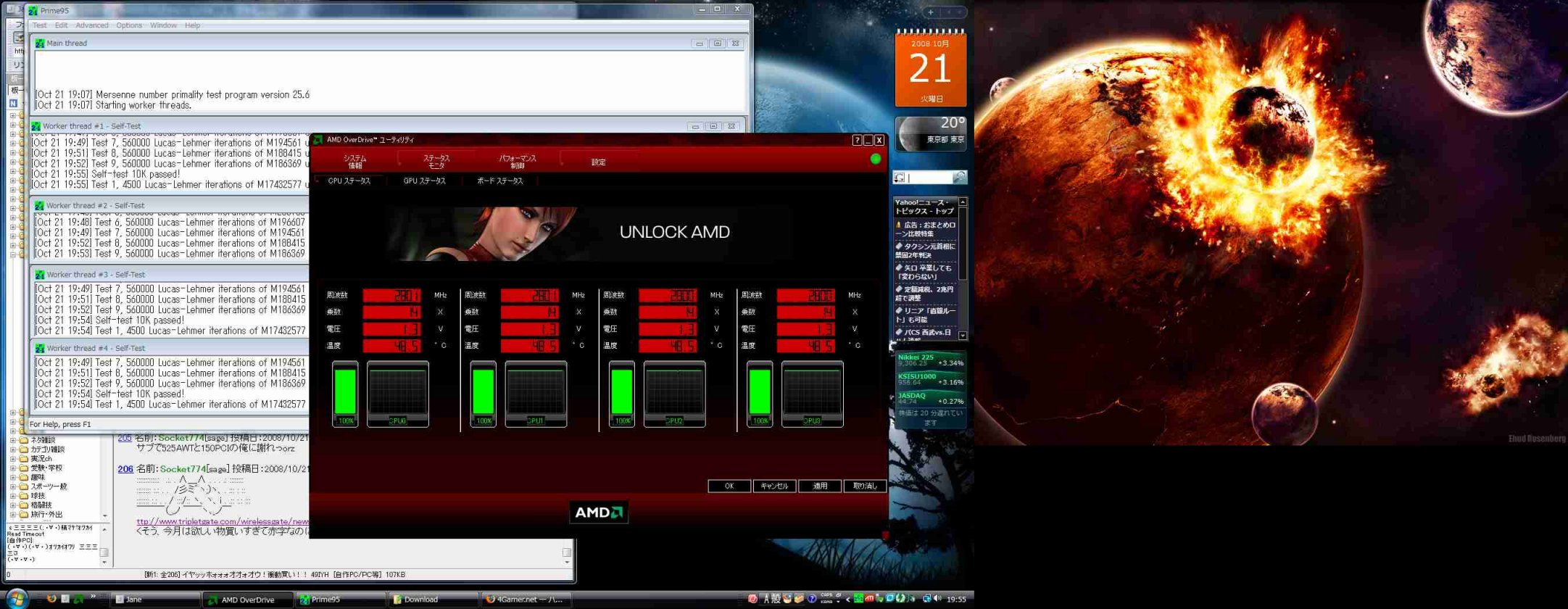Switch to 4Gamer.net Firefox window in taskbar
This screenshot has width=1568, height=609.
(526, 600)
